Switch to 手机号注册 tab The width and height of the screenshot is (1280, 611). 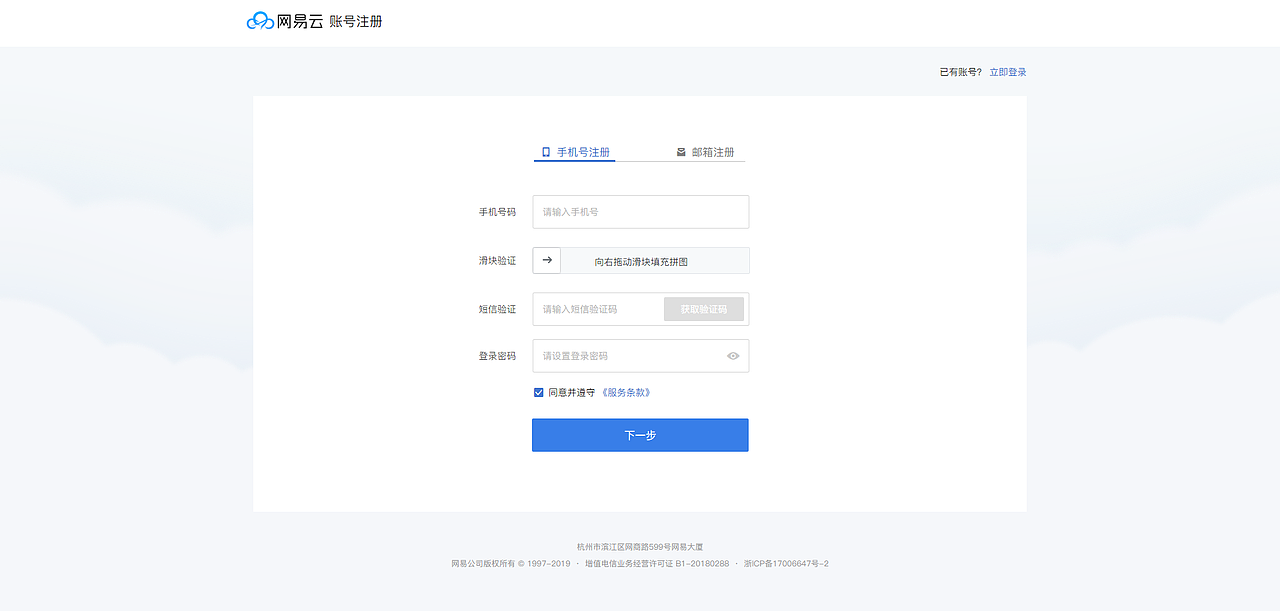point(574,152)
